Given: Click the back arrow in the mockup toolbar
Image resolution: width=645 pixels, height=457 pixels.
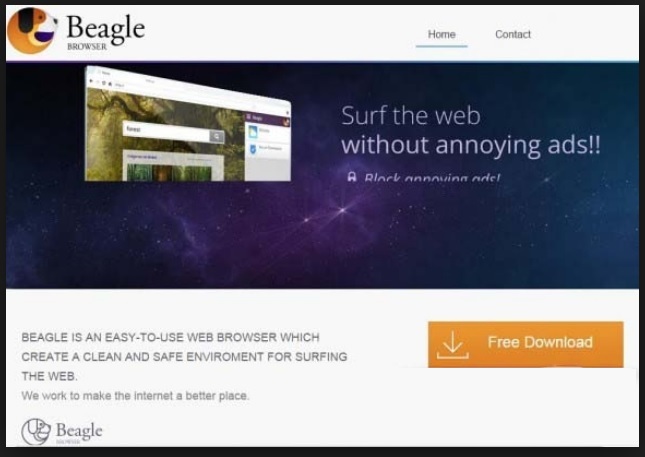Looking at the screenshot, I should (x=91, y=81).
